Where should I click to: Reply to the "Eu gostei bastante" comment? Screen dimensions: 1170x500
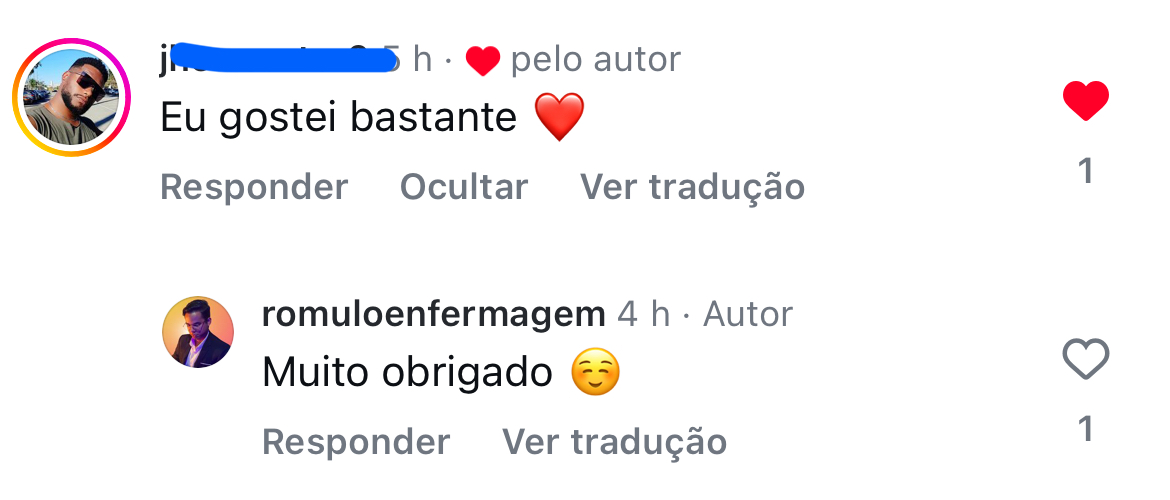pyautogui.click(x=254, y=187)
